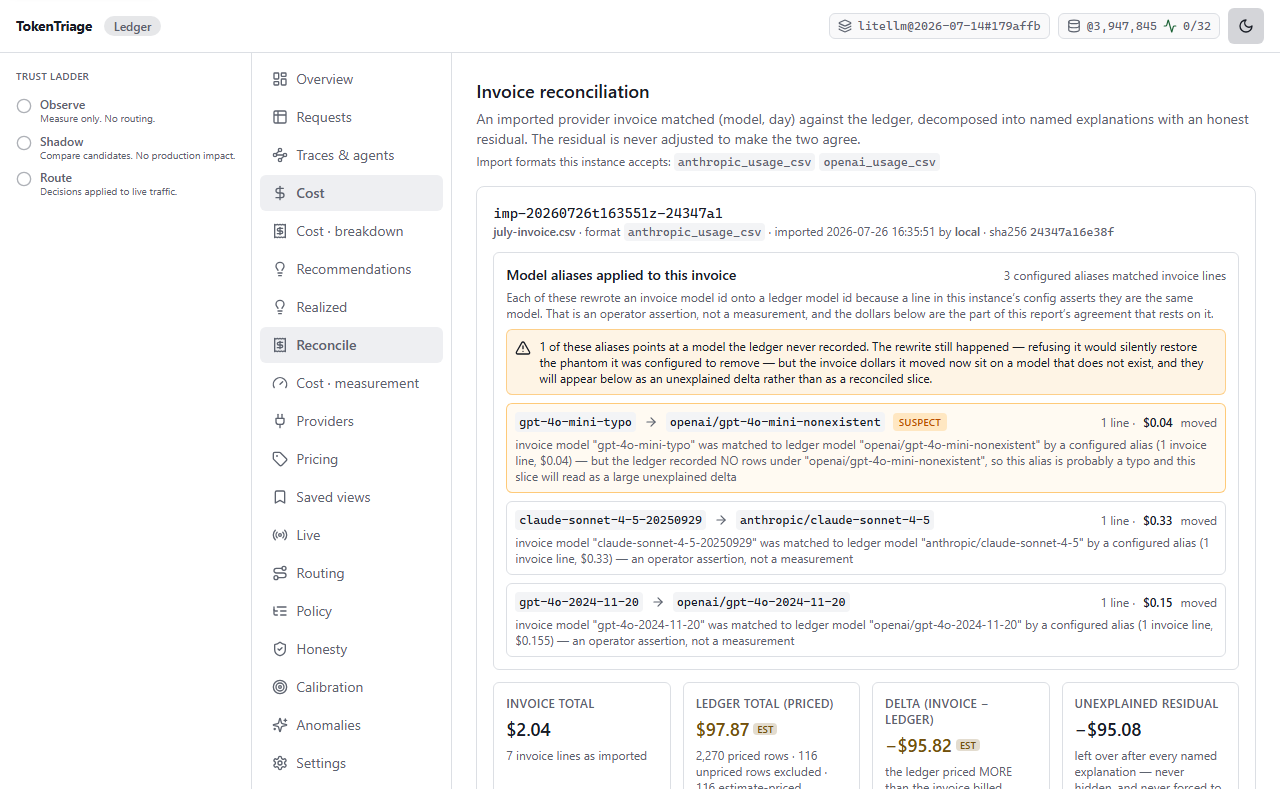Image resolution: width=1280 pixels, height=789 pixels.
Task: Open Anomalies in the sidebar
Action: (351, 725)
